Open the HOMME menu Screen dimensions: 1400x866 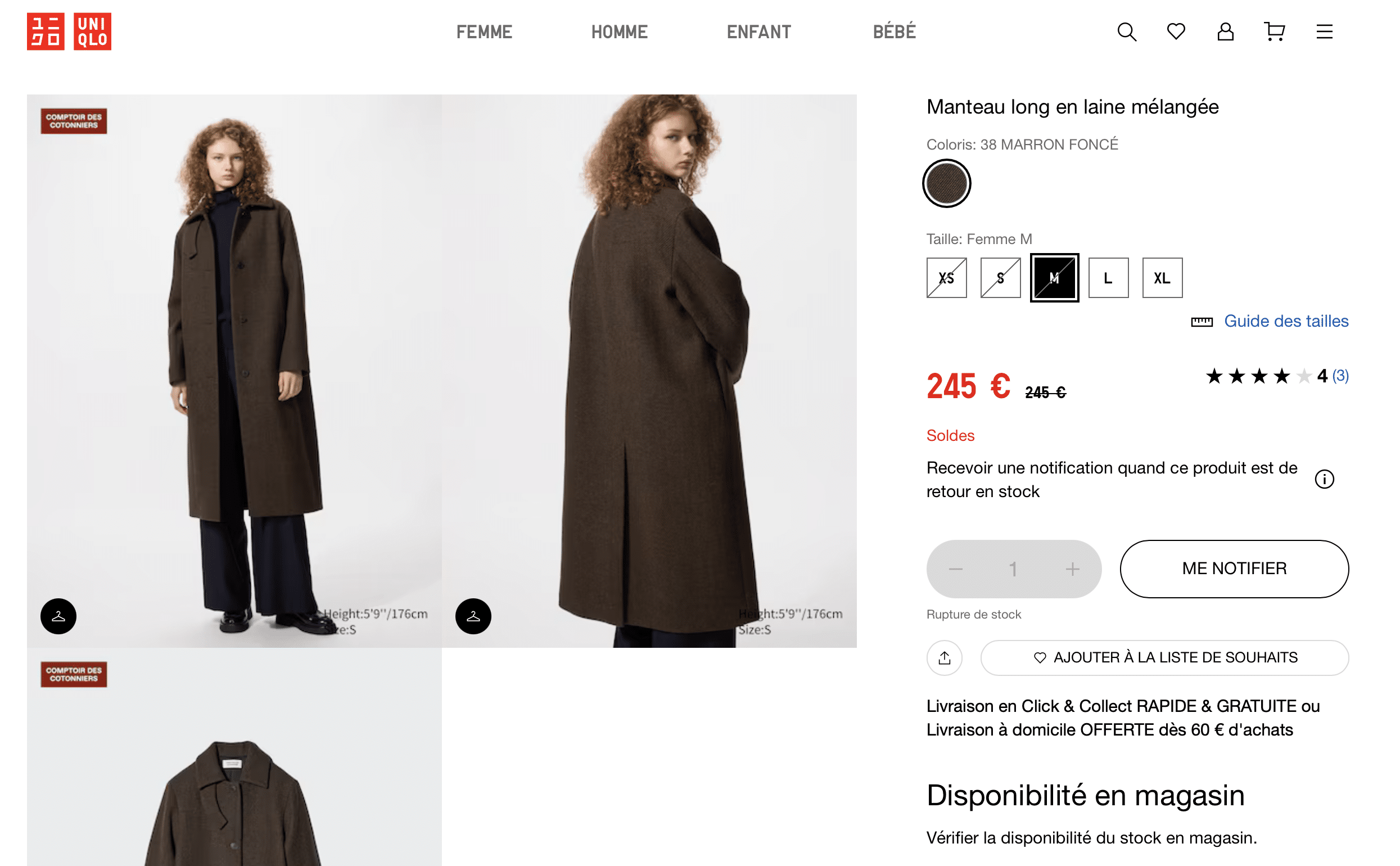619,32
